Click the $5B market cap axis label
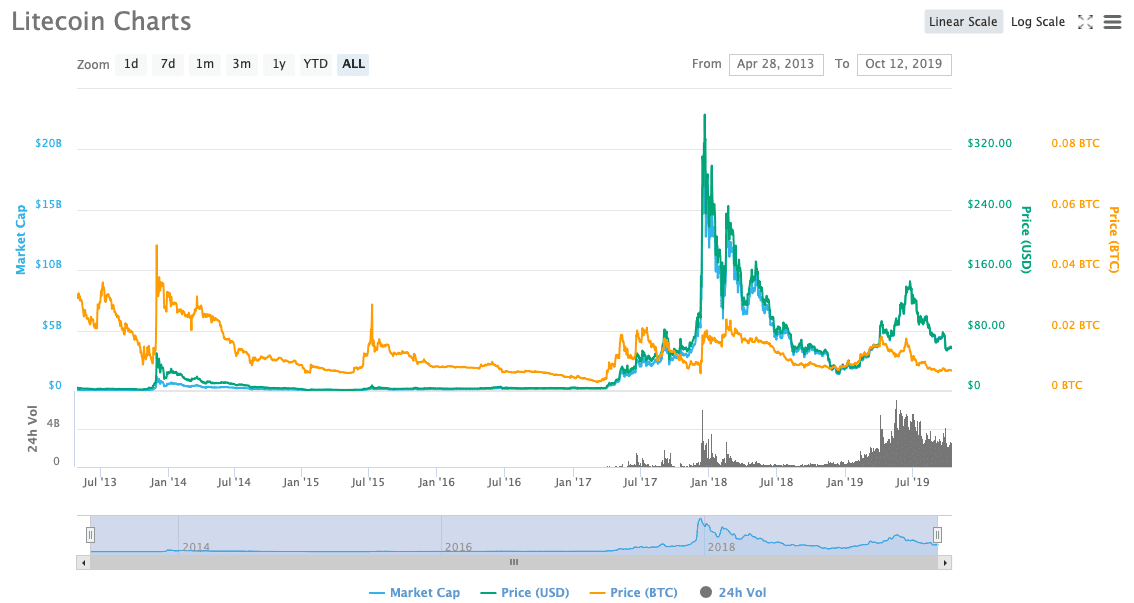Viewport: 1134px width, 603px height. 51,325
